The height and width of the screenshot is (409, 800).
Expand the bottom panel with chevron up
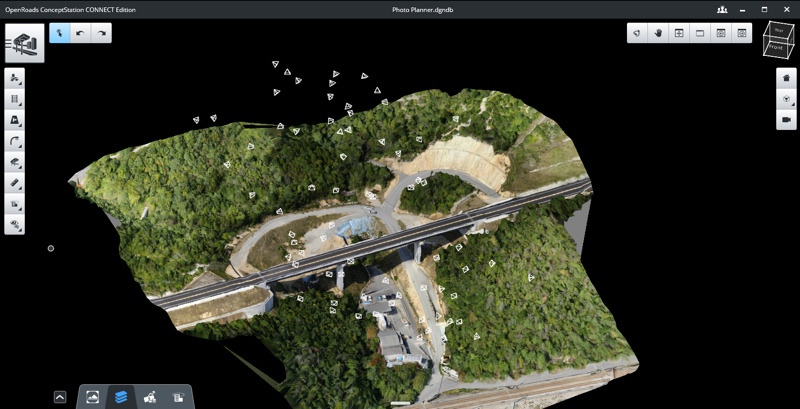tap(60, 397)
